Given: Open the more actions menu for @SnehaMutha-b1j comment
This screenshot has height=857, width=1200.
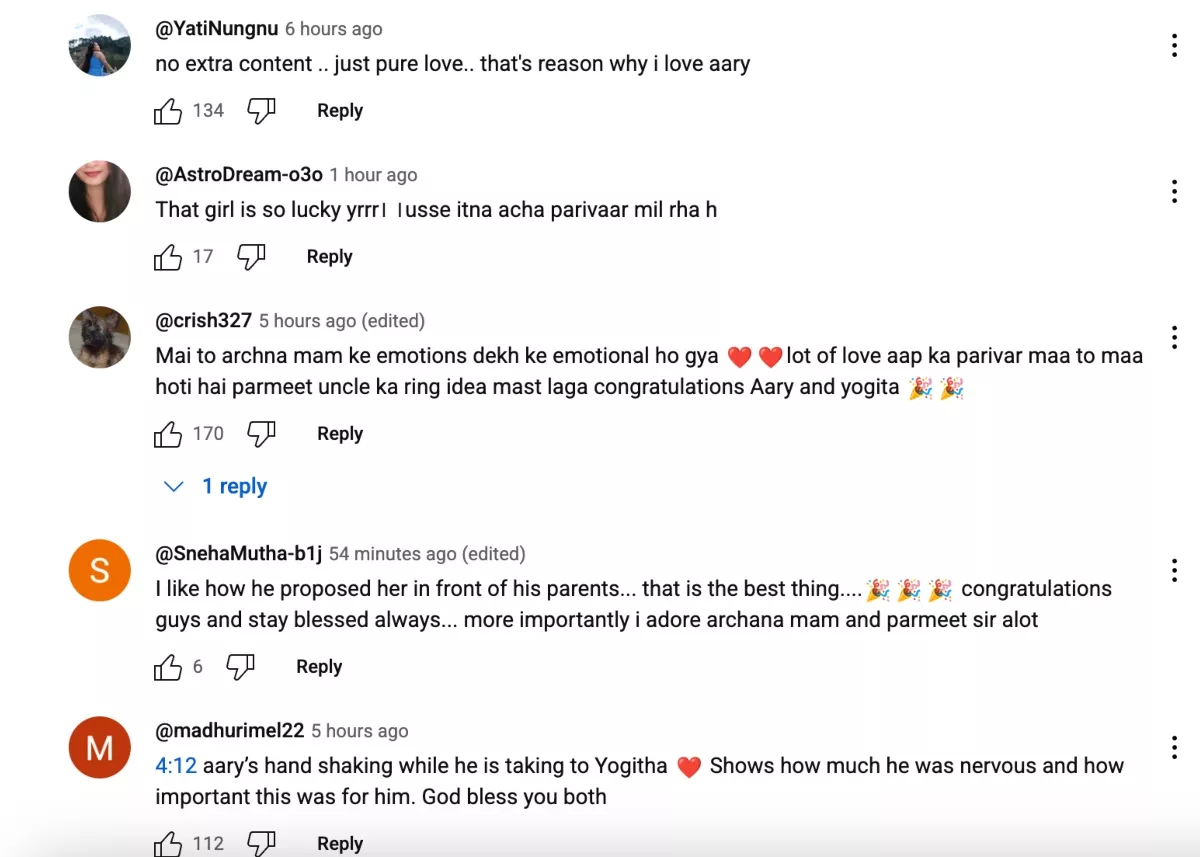Looking at the screenshot, I should click(x=1174, y=570).
